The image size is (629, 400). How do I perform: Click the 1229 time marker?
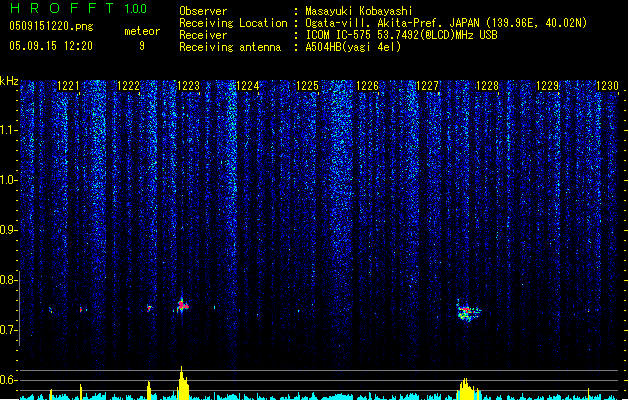548,85
